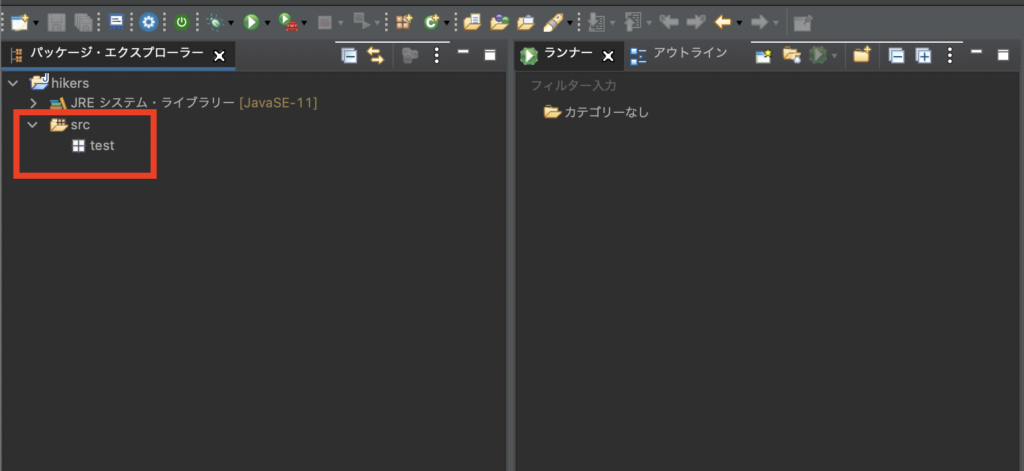Expand the JRE システム・ライブラリー node
This screenshot has width=1024, height=471.
click(34, 103)
